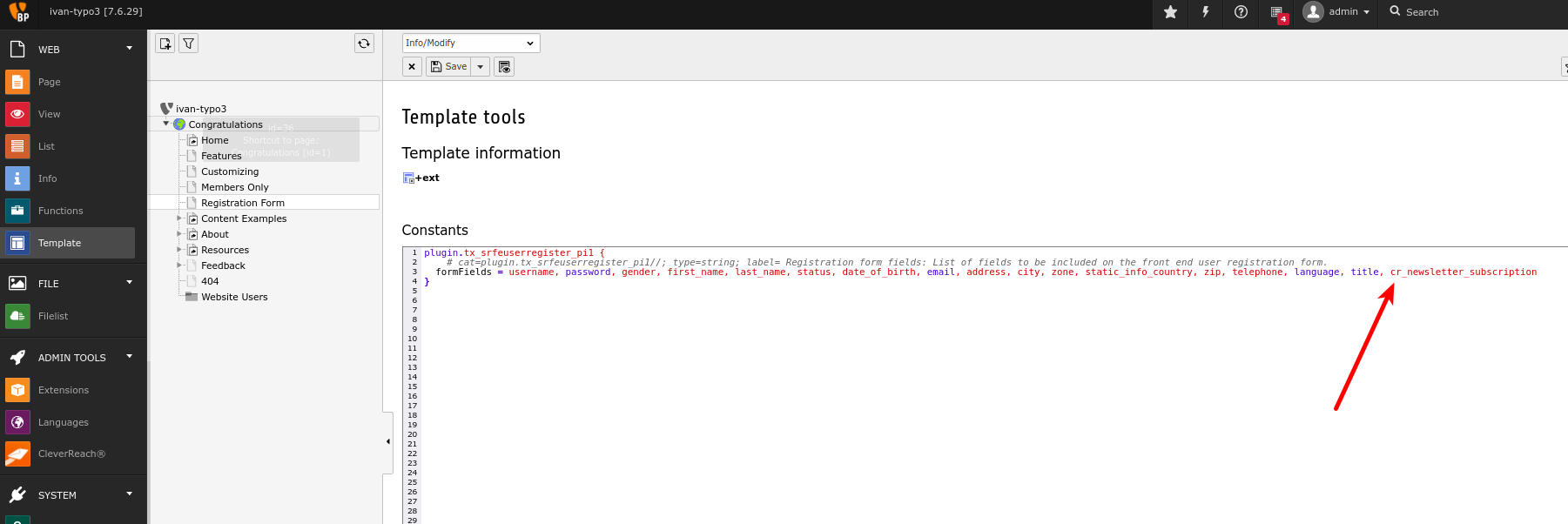Open the Info/Modify dropdown
Image resolution: width=1568 pixels, height=524 pixels.
tap(470, 44)
